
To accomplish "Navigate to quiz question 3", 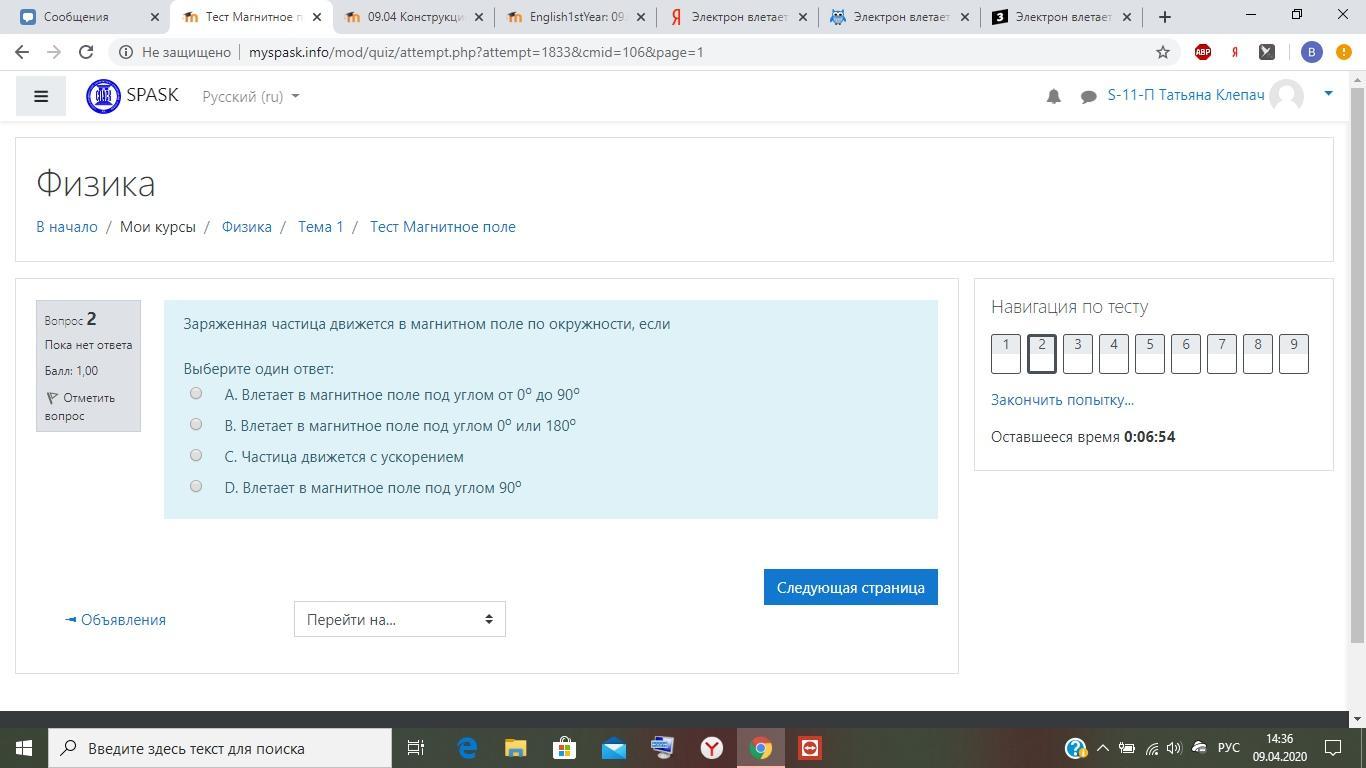I will tap(1078, 353).
